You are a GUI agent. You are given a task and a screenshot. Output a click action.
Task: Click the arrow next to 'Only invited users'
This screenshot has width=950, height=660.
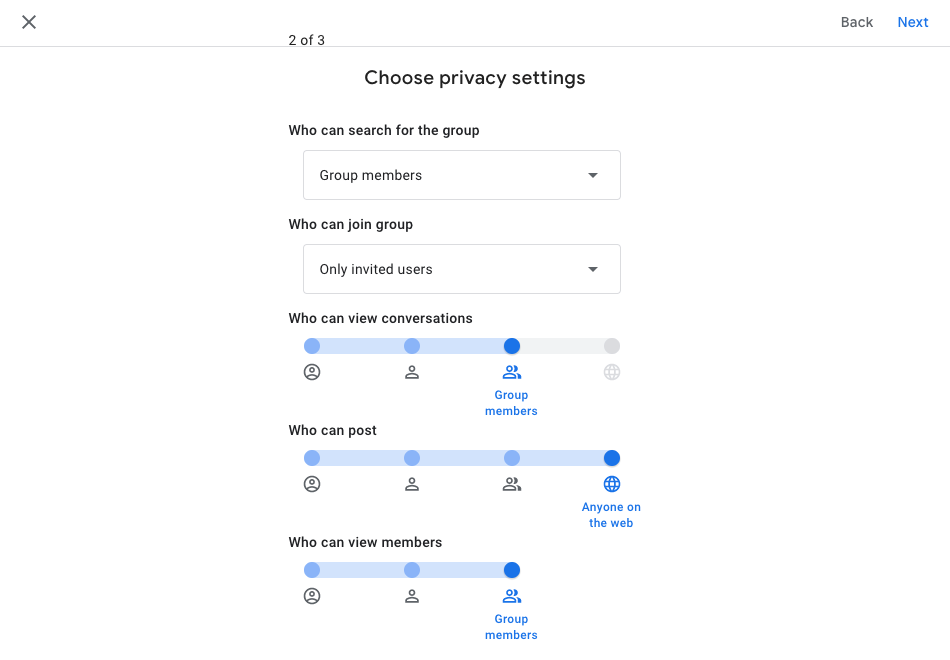click(x=593, y=269)
